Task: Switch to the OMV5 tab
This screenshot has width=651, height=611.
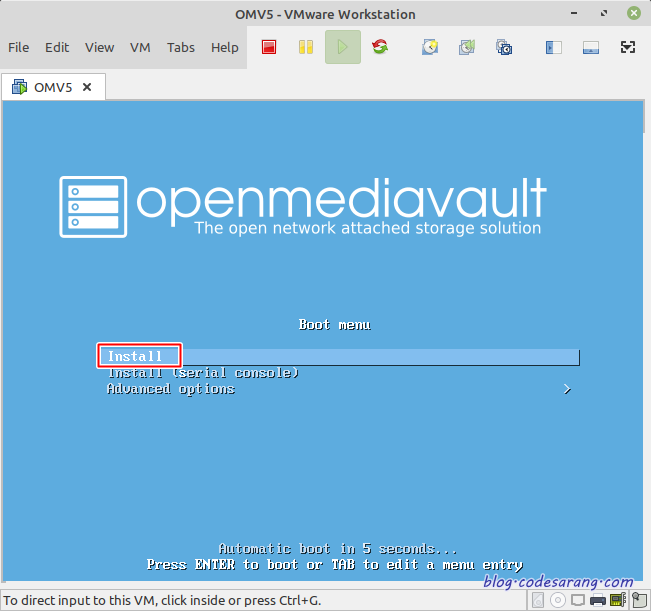Action: tap(53, 87)
